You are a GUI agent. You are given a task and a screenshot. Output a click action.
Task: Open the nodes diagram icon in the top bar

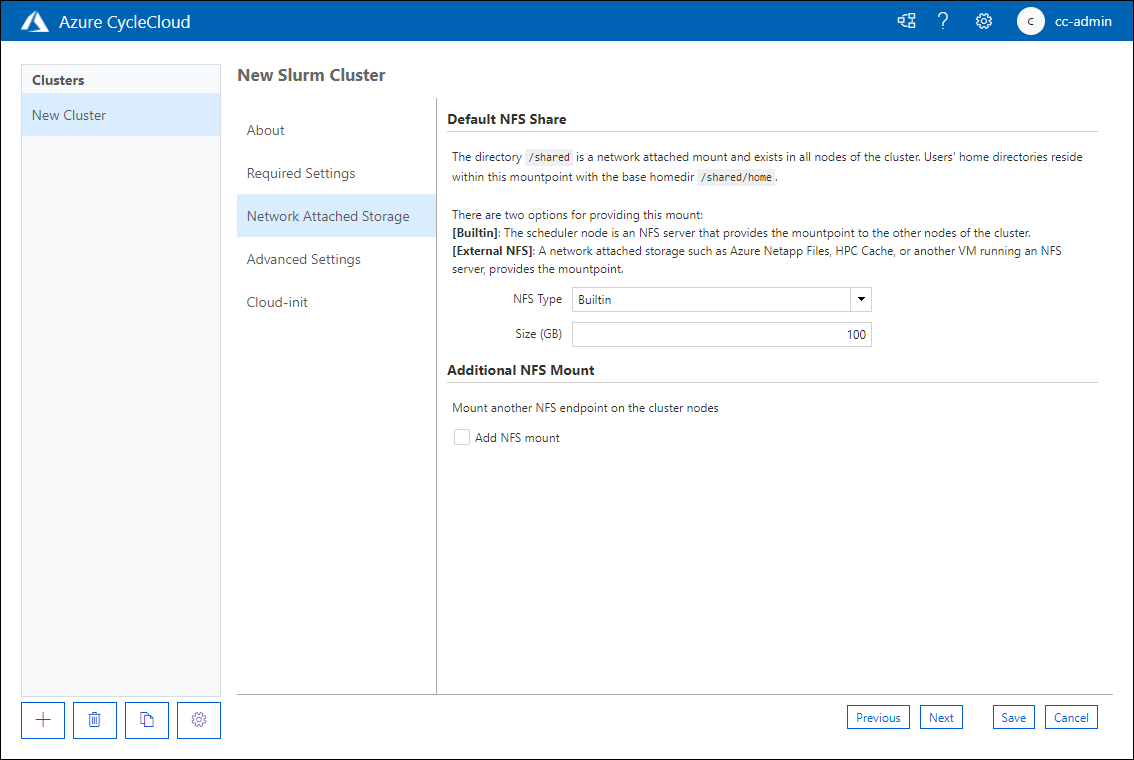pyautogui.click(x=906, y=20)
